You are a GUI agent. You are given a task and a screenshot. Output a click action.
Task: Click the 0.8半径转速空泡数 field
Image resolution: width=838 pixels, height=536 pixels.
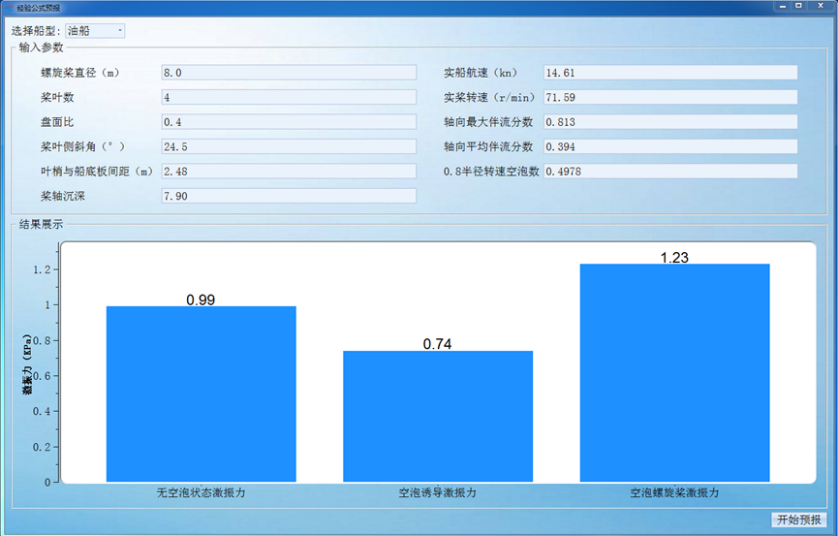click(x=669, y=171)
